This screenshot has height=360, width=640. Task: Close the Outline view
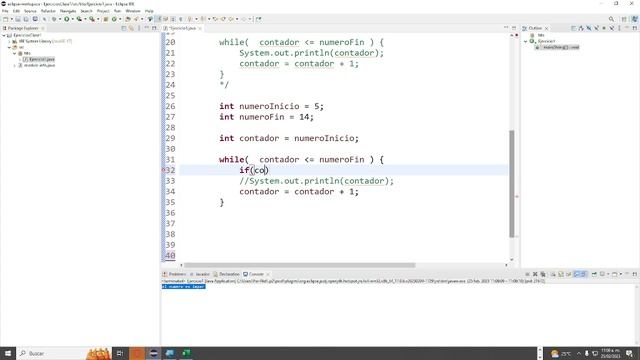pos(547,28)
